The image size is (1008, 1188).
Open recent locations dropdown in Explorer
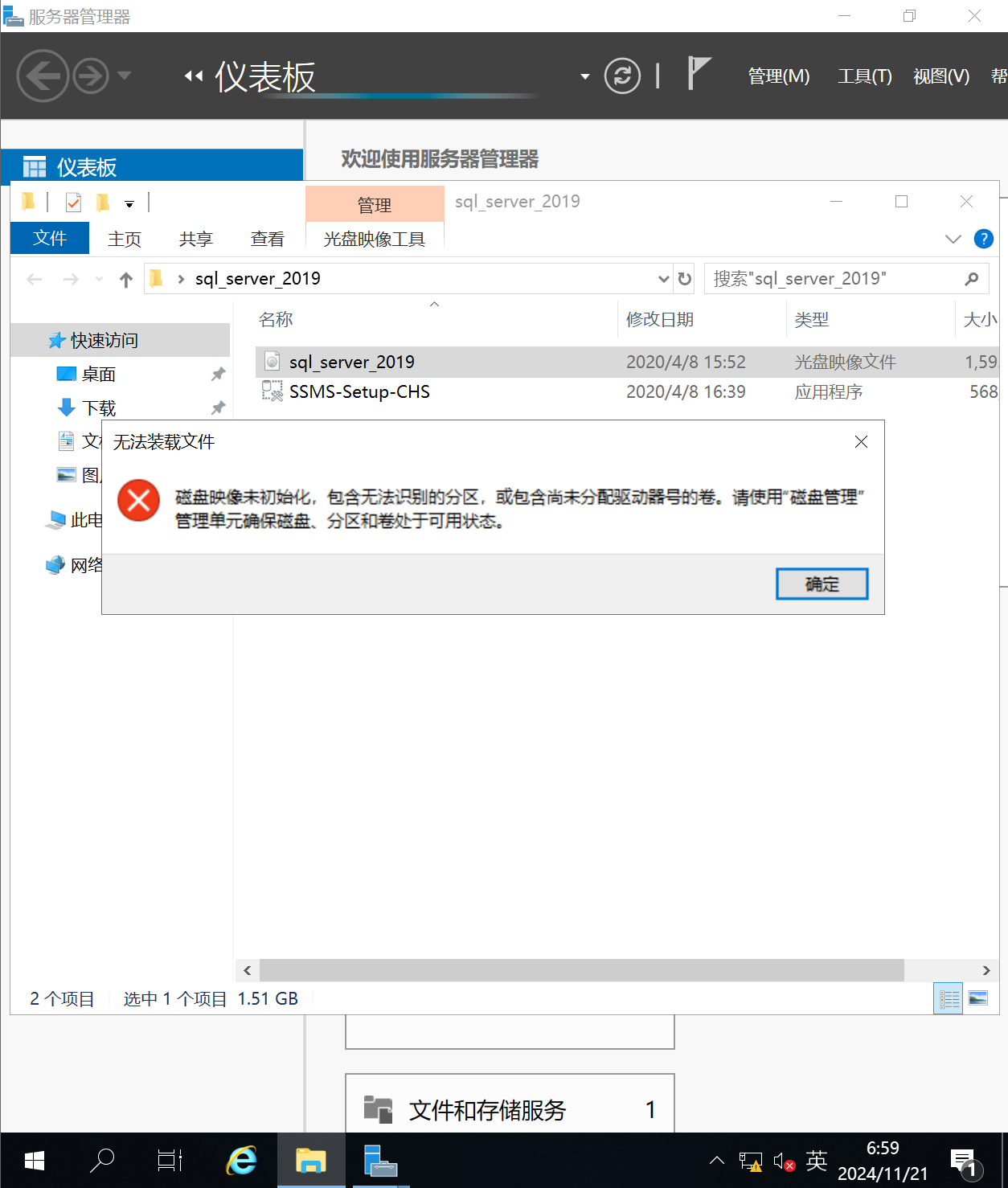(99, 279)
